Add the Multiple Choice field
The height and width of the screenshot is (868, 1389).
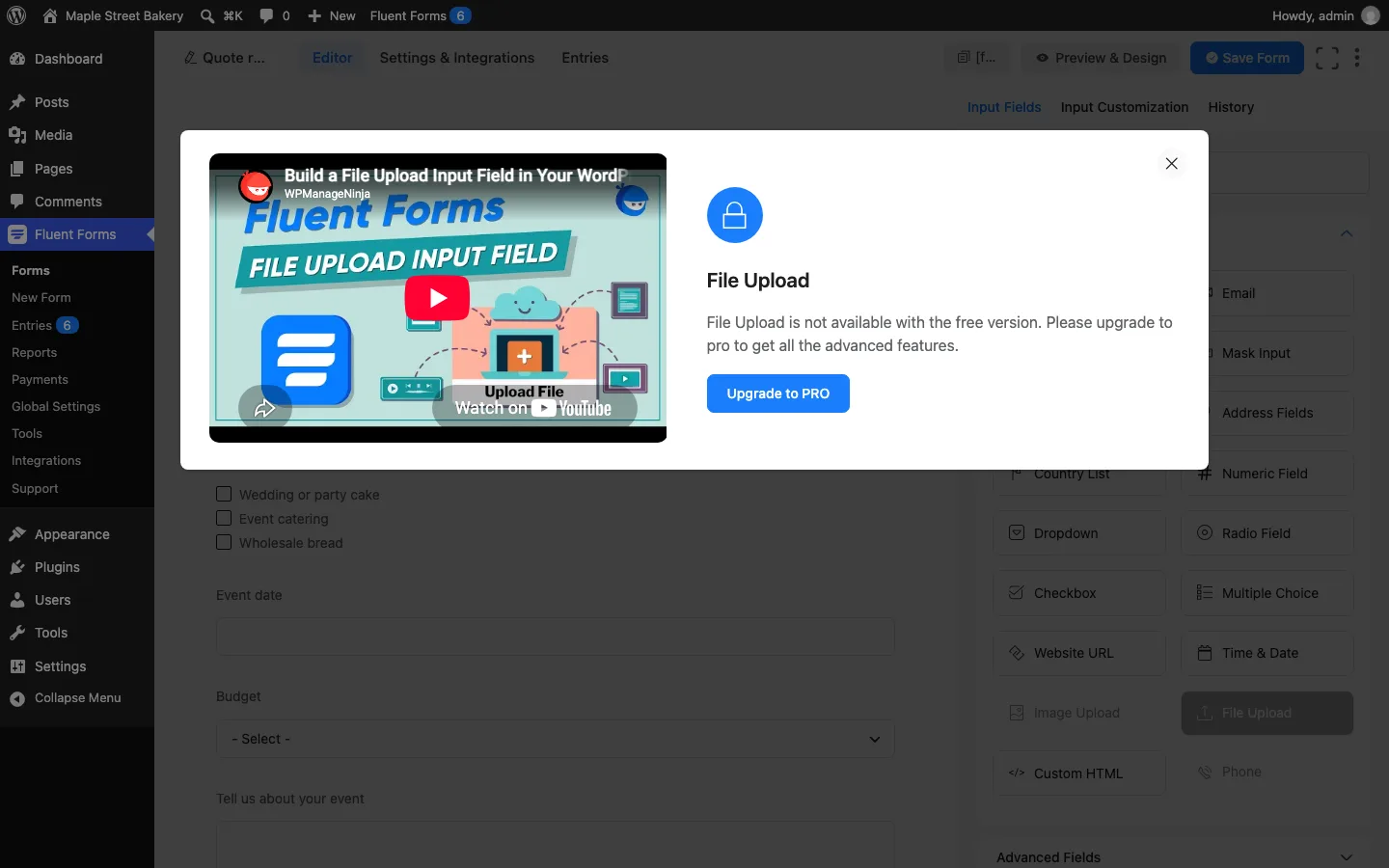coord(1267,593)
